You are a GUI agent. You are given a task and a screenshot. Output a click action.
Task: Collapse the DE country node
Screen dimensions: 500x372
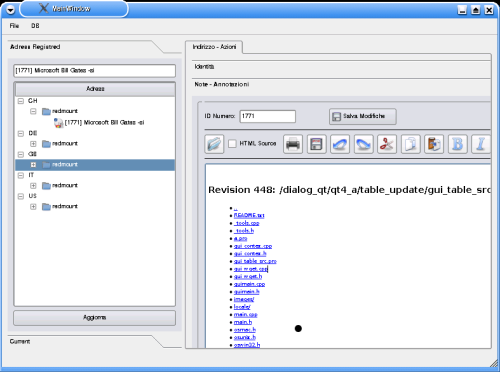[21, 133]
